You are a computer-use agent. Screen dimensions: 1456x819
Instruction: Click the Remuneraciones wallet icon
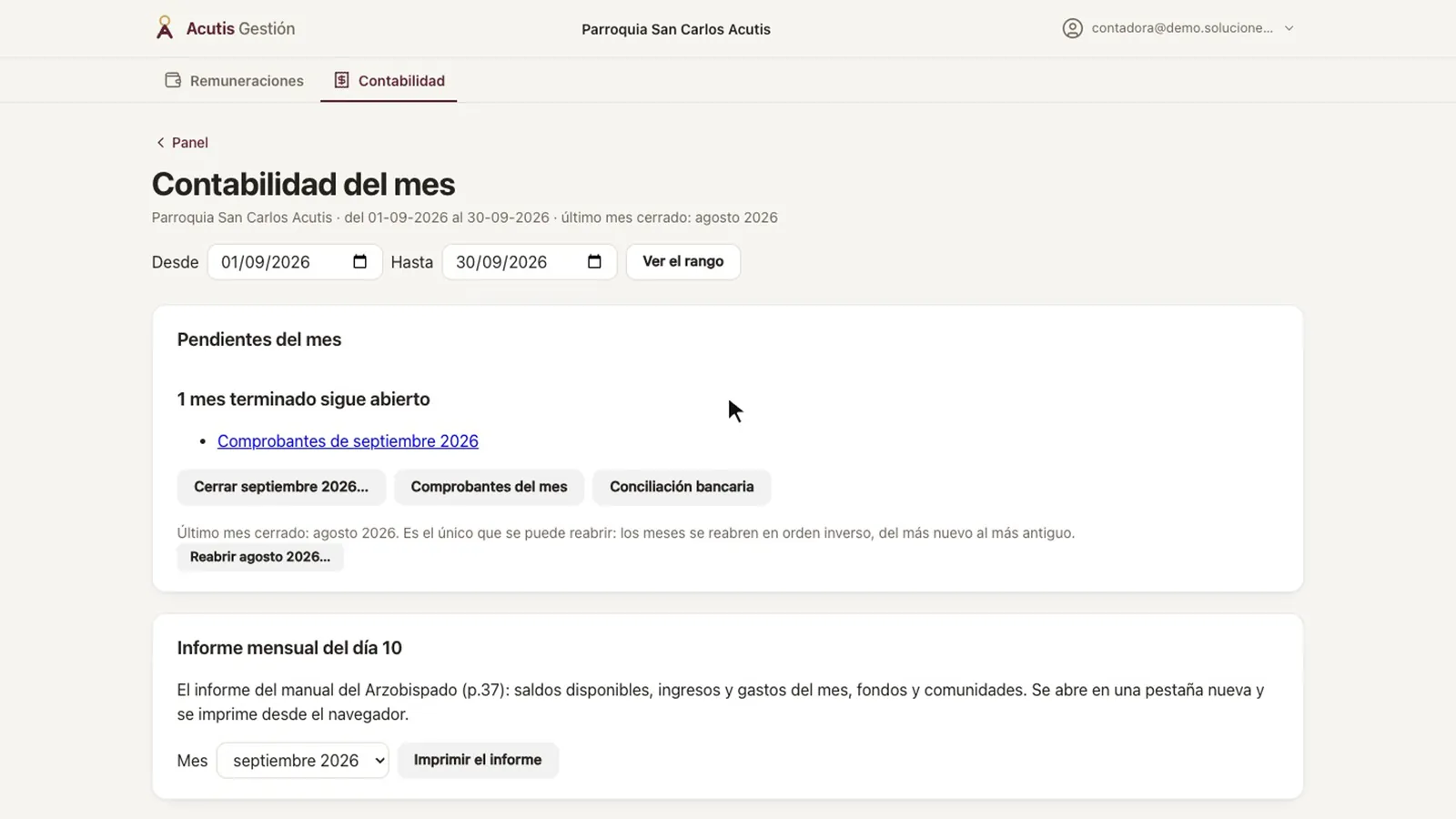(x=173, y=80)
